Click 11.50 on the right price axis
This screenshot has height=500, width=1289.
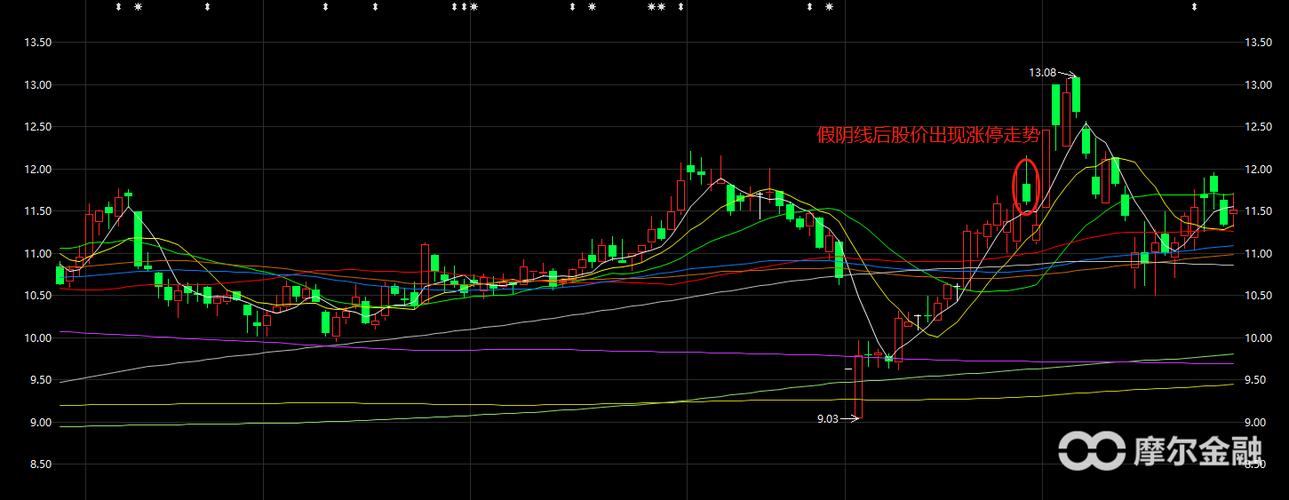click(x=1258, y=211)
